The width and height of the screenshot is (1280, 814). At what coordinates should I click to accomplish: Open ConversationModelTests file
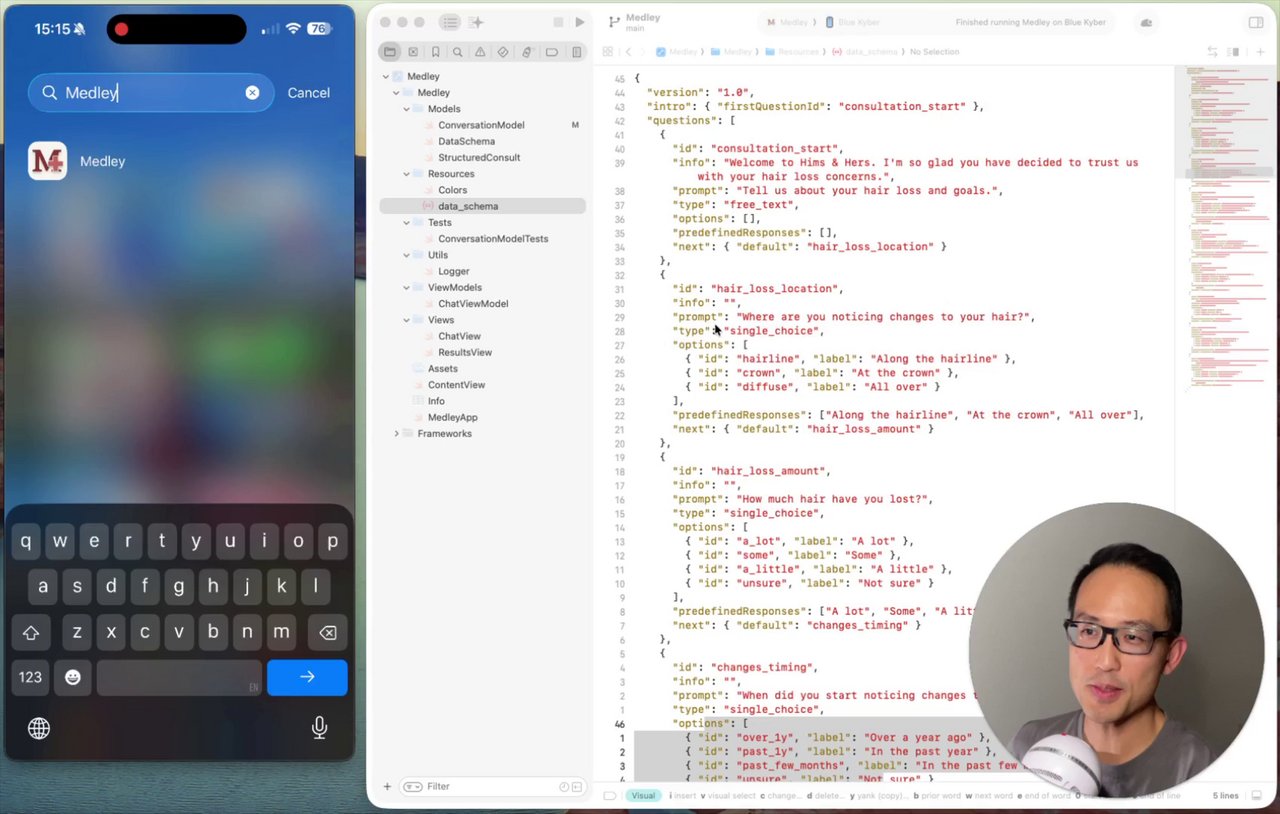493,239
